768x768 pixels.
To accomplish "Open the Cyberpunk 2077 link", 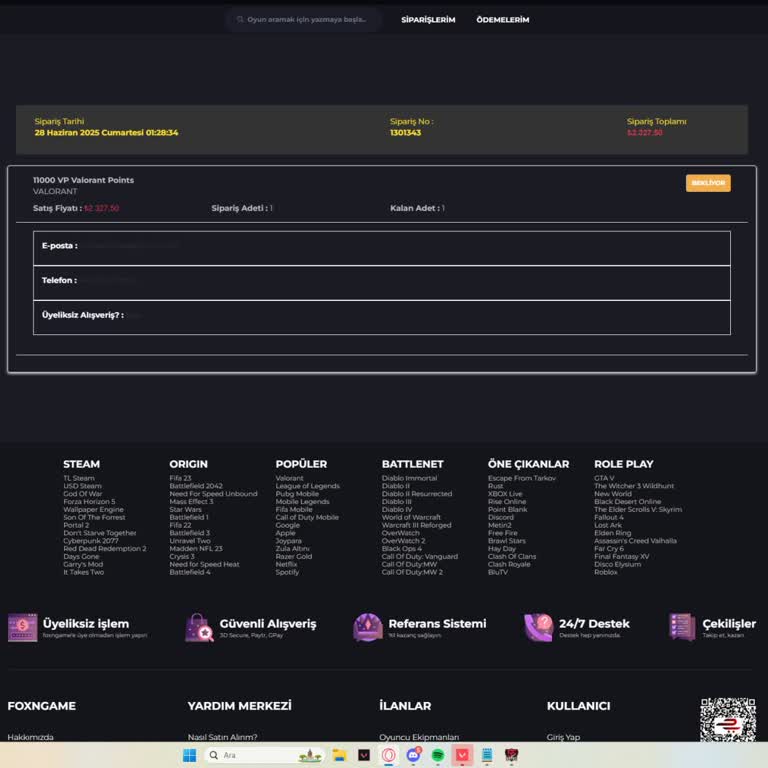I will click(x=91, y=541).
